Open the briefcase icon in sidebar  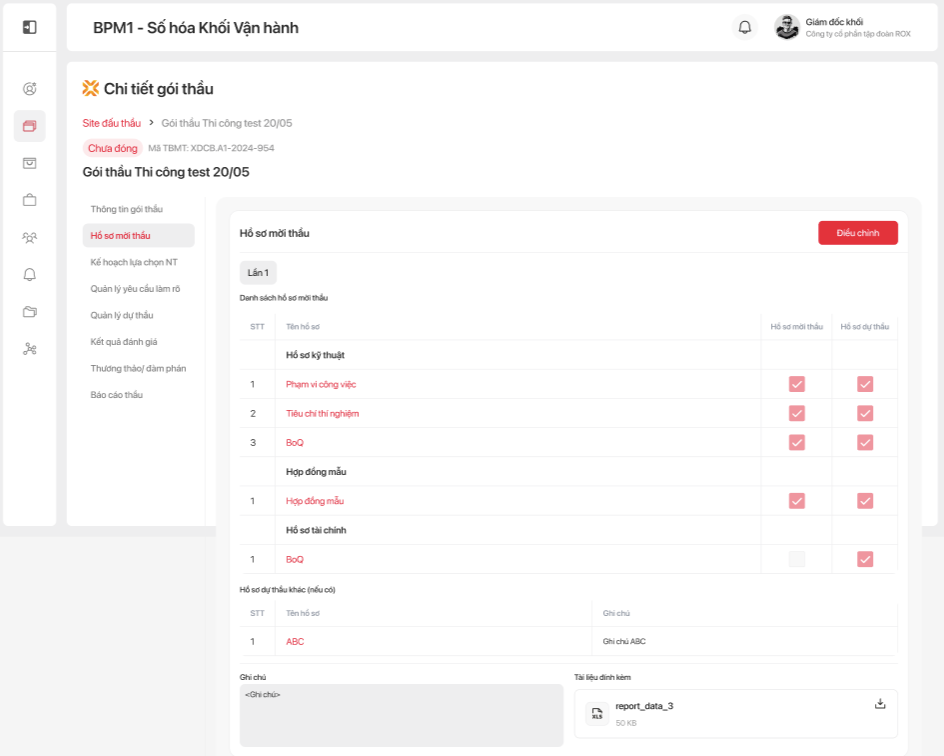pyautogui.click(x=30, y=200)
